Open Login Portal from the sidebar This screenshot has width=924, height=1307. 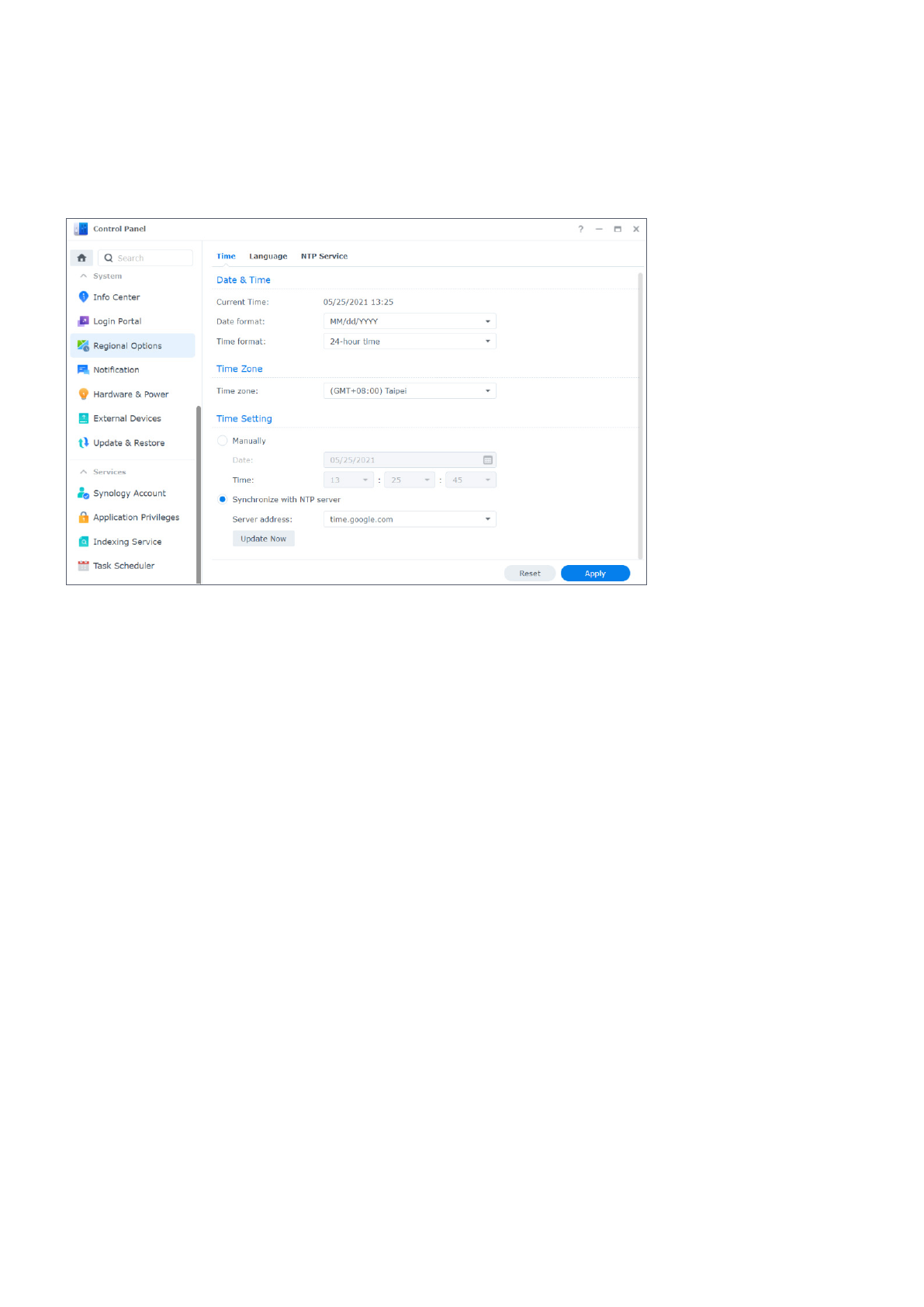tap(117, 321)
